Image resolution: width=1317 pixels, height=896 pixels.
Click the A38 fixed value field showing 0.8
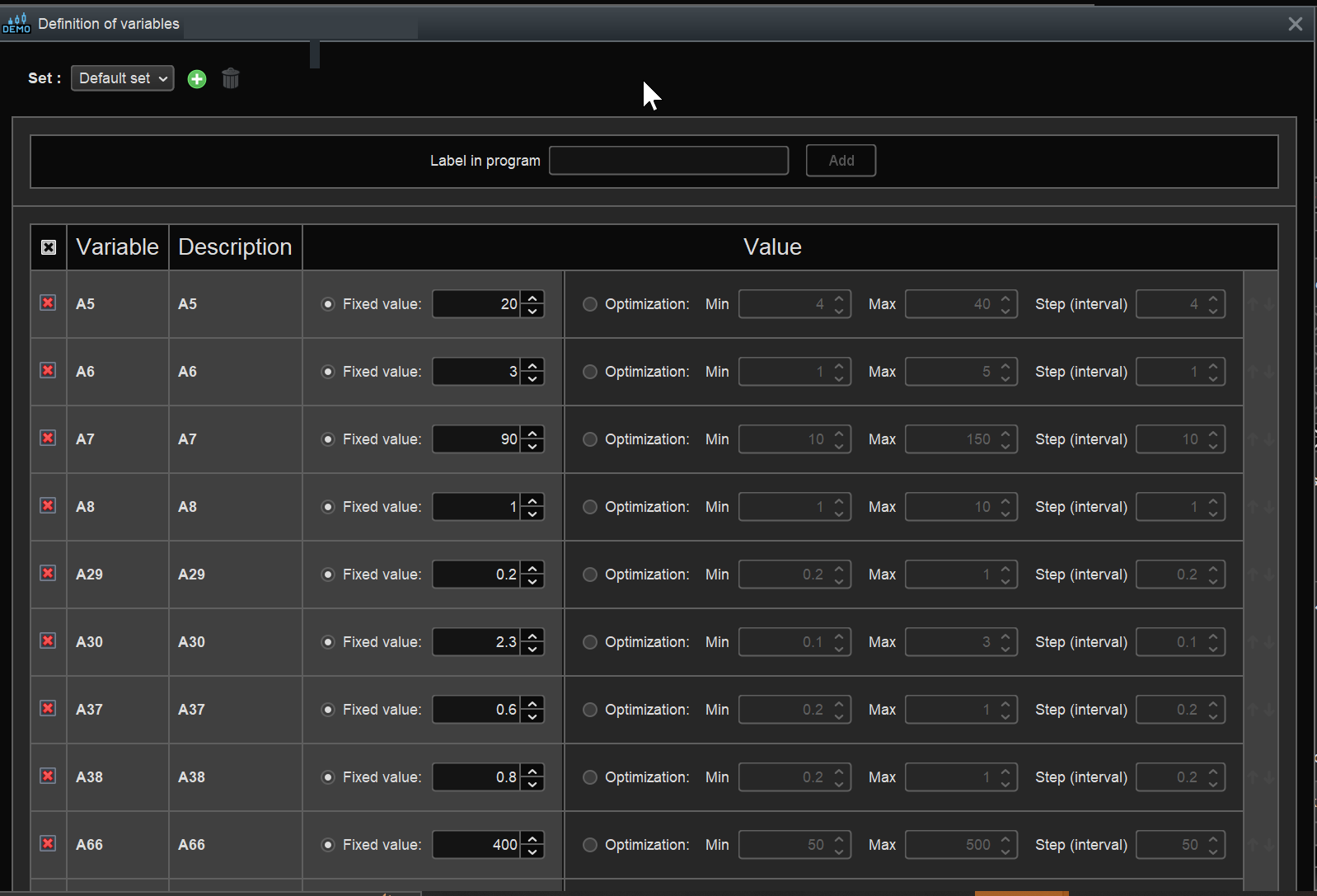477,777
